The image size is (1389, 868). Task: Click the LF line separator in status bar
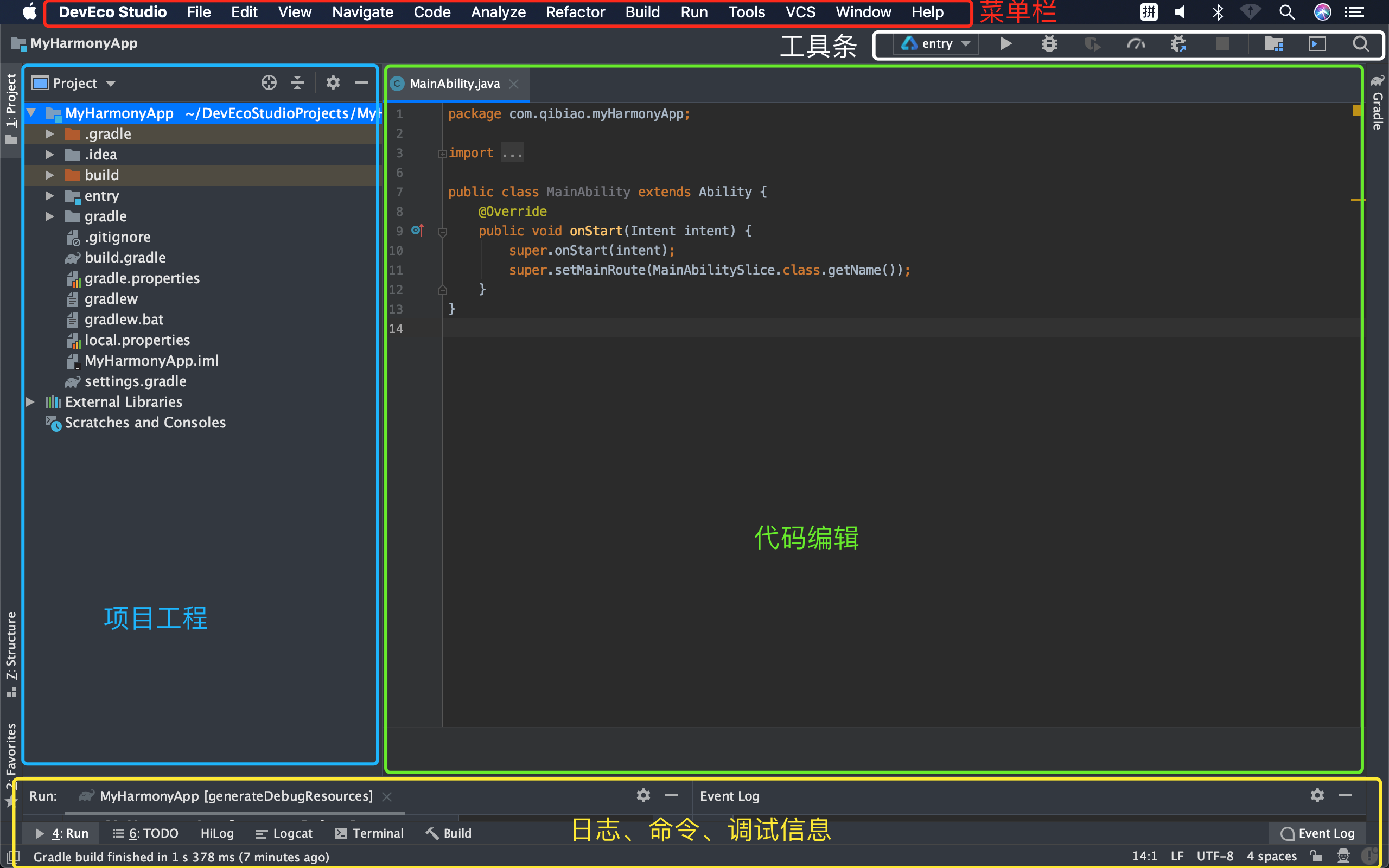1177,856
